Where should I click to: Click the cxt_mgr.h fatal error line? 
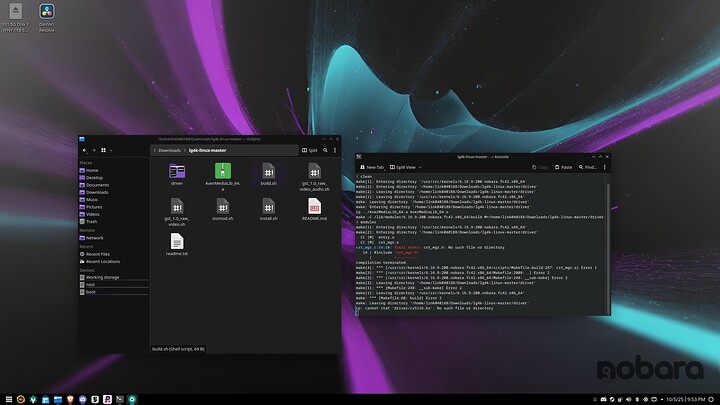[430, 248]
